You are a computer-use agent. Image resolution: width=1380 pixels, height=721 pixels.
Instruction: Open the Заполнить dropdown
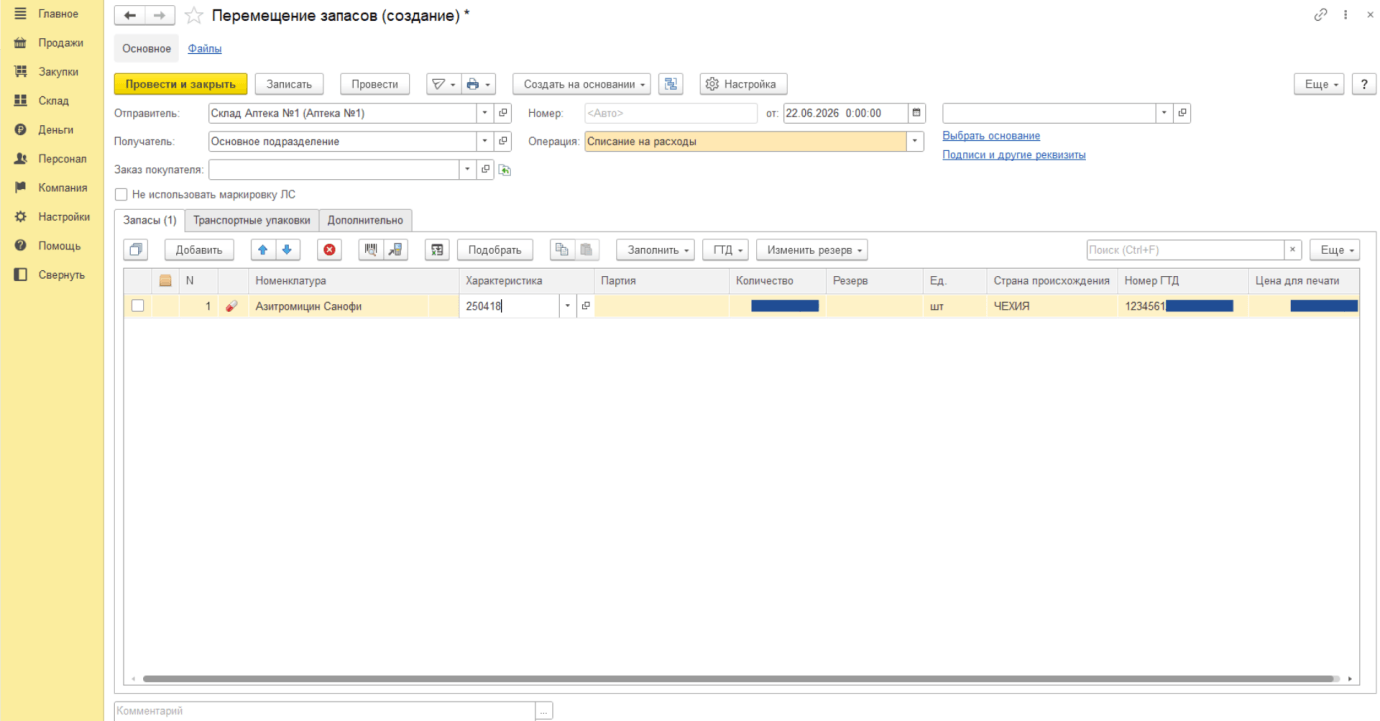(655, 250)
